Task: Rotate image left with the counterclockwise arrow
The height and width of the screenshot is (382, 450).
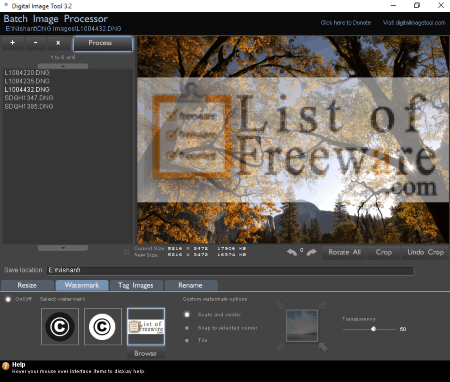Action: coord(292,252)
